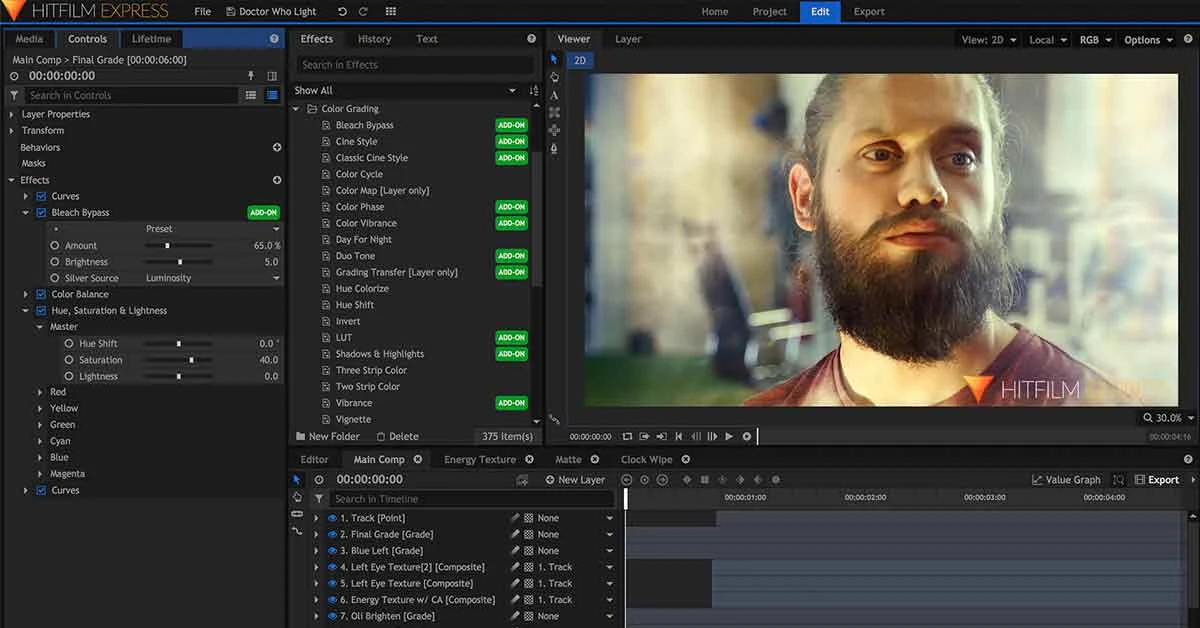
Task: Open the Value Graph in the timeline toolbar
Action: (1066, 479)
